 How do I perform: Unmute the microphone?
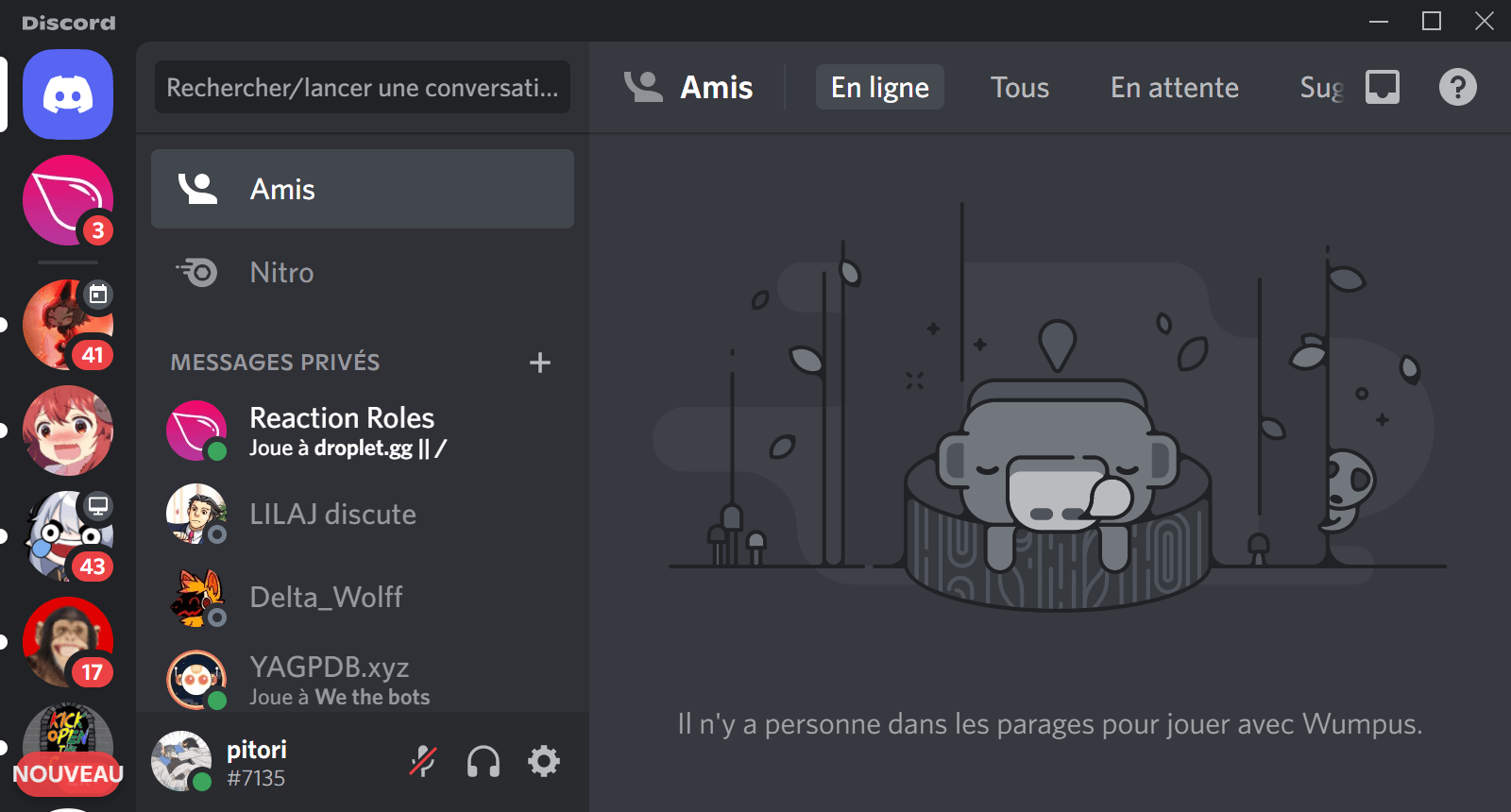[x=423, y=761]
